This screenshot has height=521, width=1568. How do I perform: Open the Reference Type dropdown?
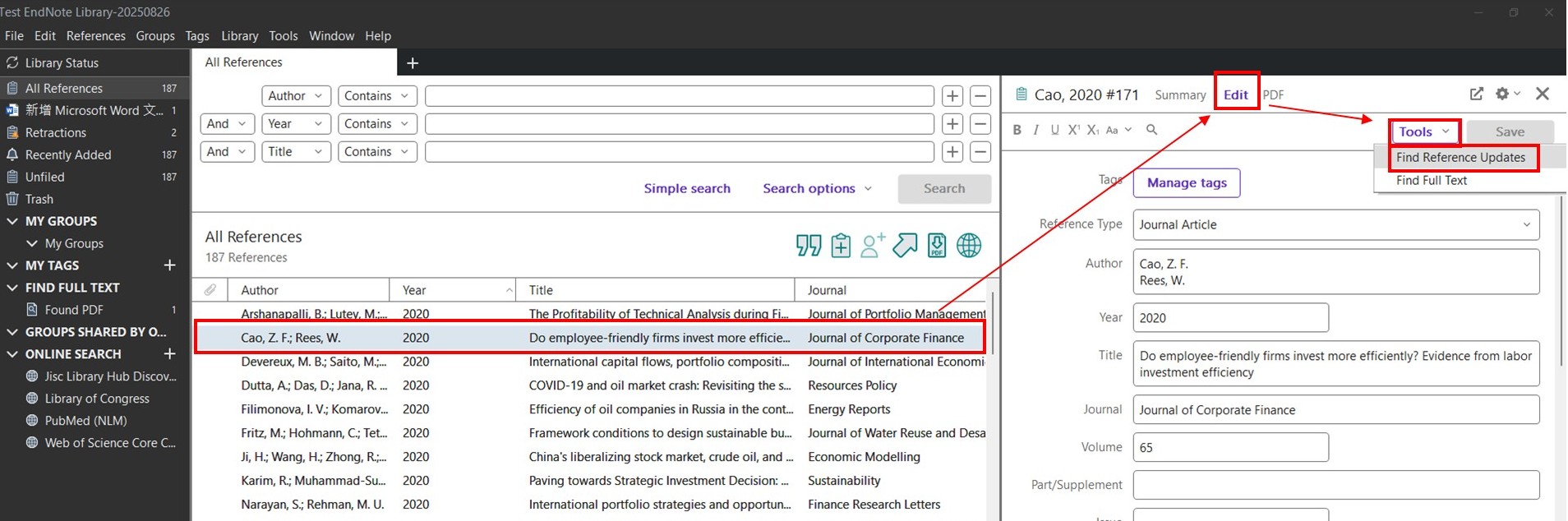pyautogui.click(x=1335, y=224)
